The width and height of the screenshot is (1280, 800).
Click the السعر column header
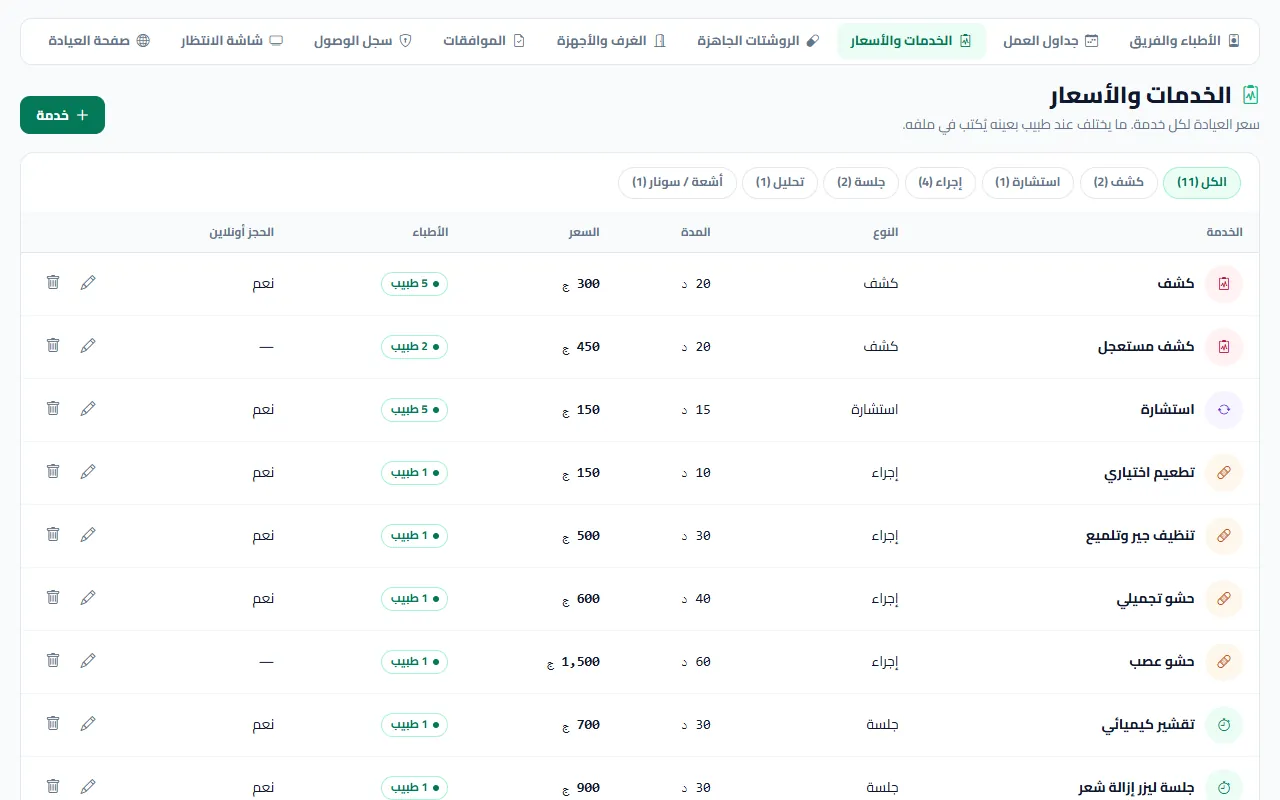click(x=585, y=232)
